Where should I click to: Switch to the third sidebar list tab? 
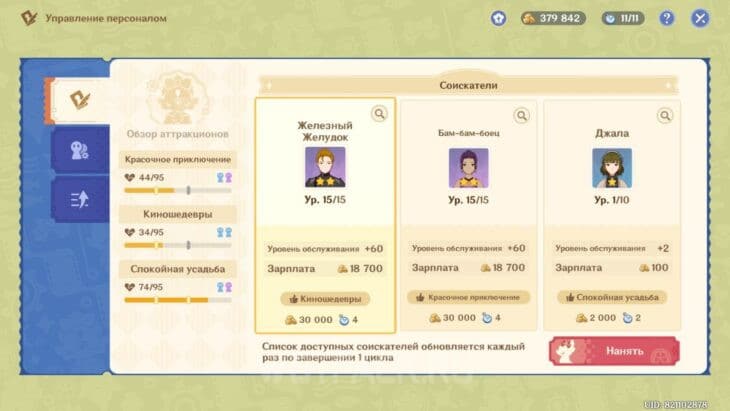coord(78,199)
